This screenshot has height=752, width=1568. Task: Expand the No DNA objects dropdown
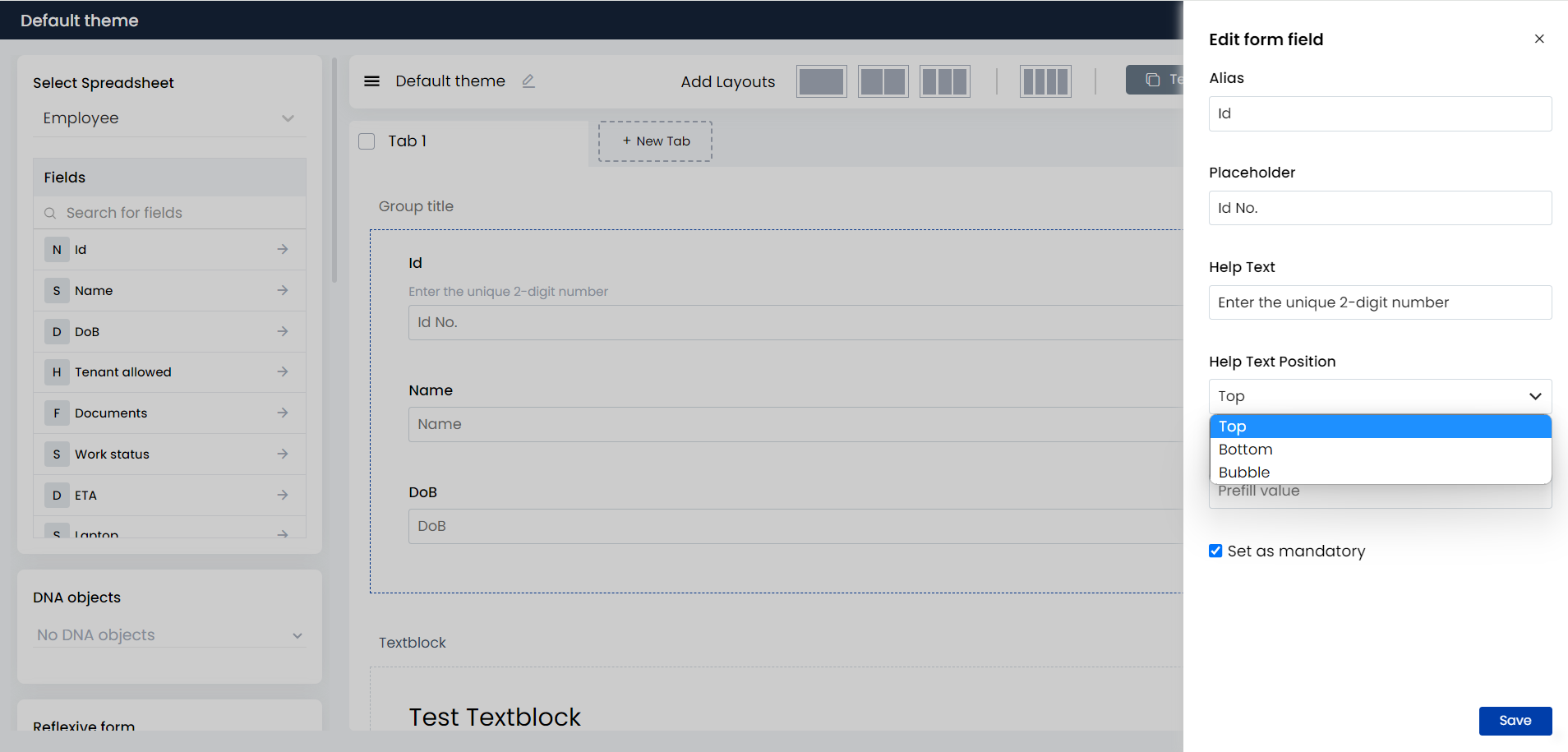tap(169, 635)
